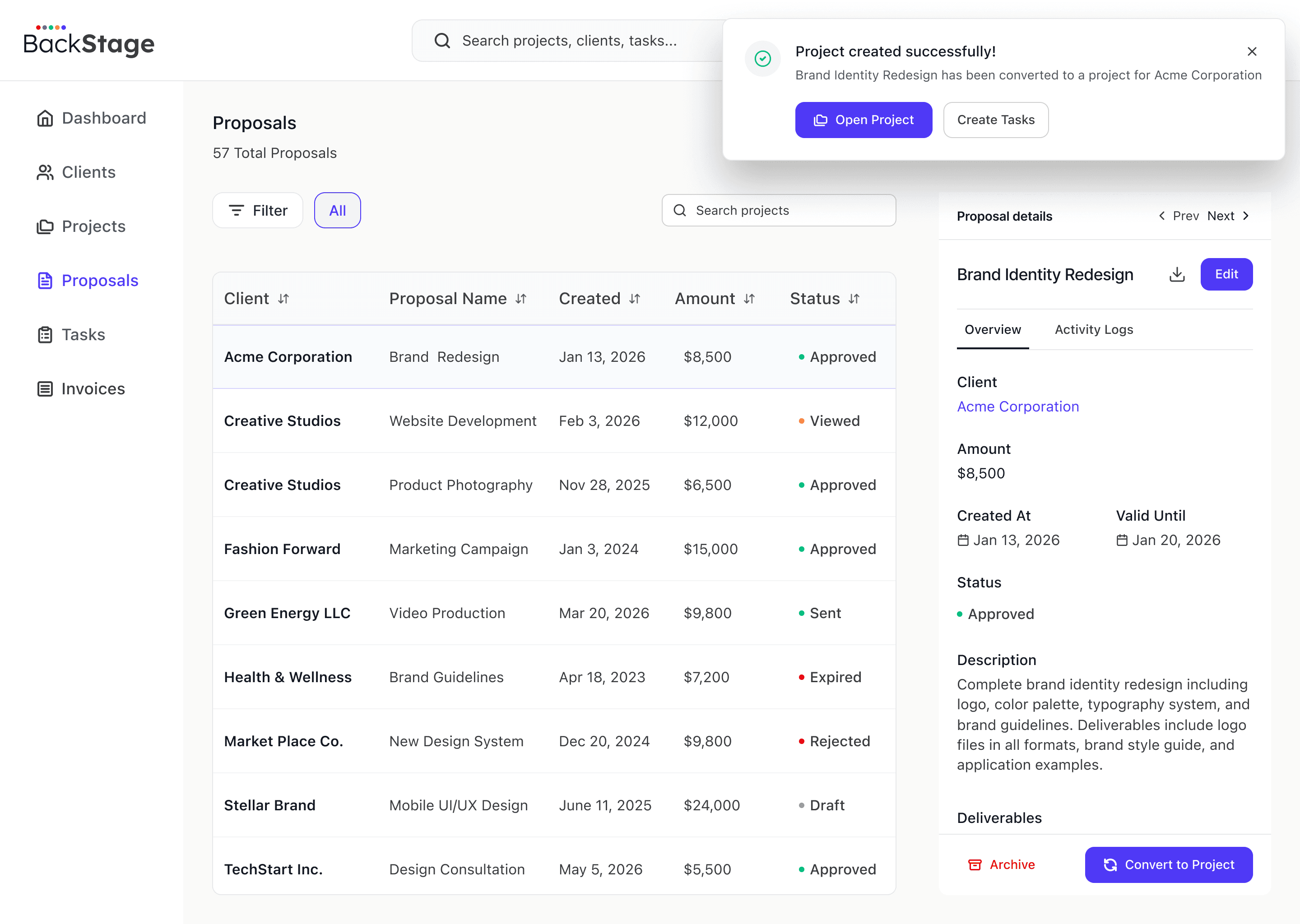Click the Search projects field
Viewport: 1300px width, 924px height.
[x=778, y=211]
